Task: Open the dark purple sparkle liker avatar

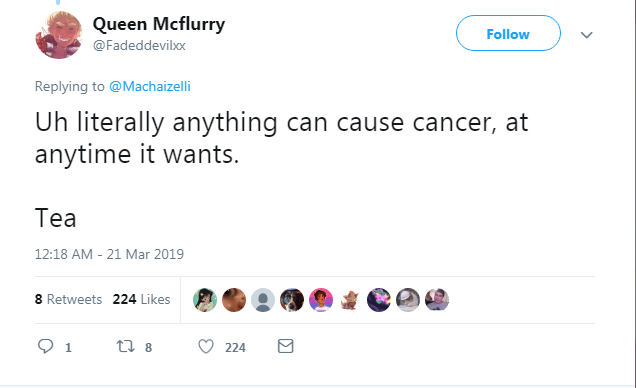Action: tap(379, 300)
